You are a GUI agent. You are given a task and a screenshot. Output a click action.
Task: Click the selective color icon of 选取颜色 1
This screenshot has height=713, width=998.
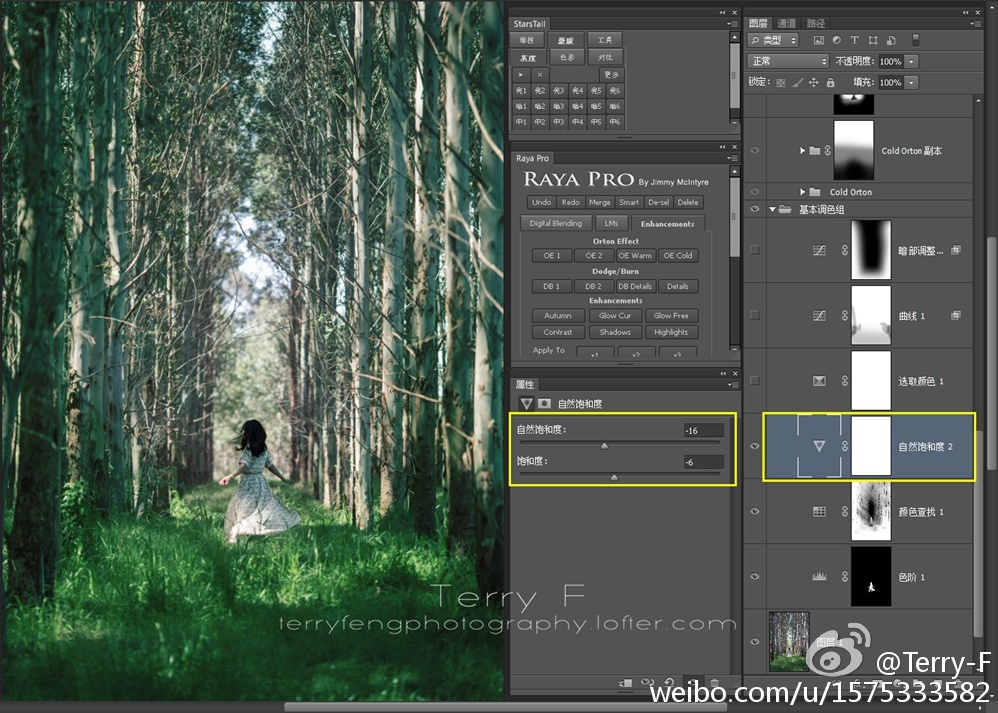819,381
